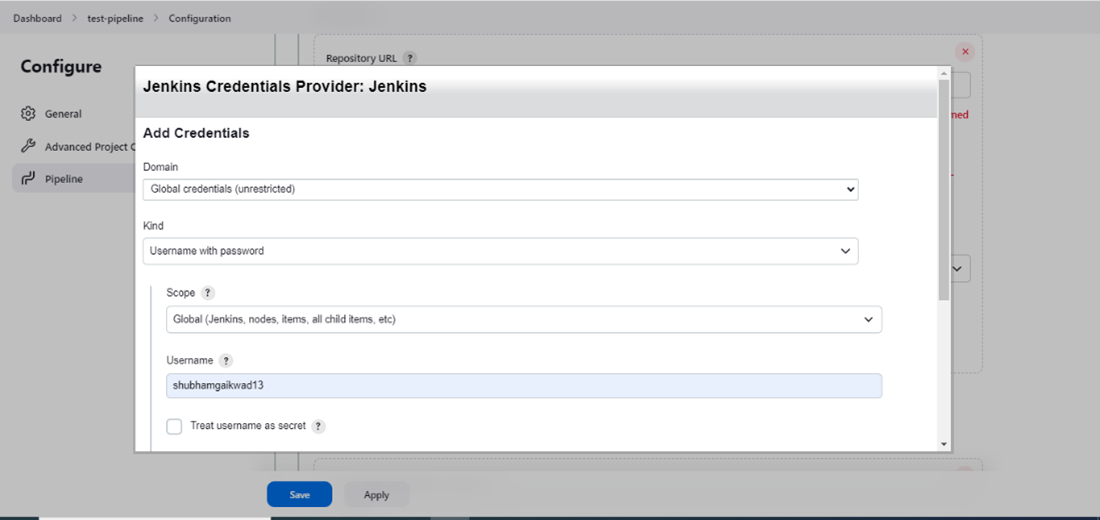The width and height of the screenshot is (1100, 520).
Task: Click the dialog vertical scrollbar thumb
Action: click(944, 189)
